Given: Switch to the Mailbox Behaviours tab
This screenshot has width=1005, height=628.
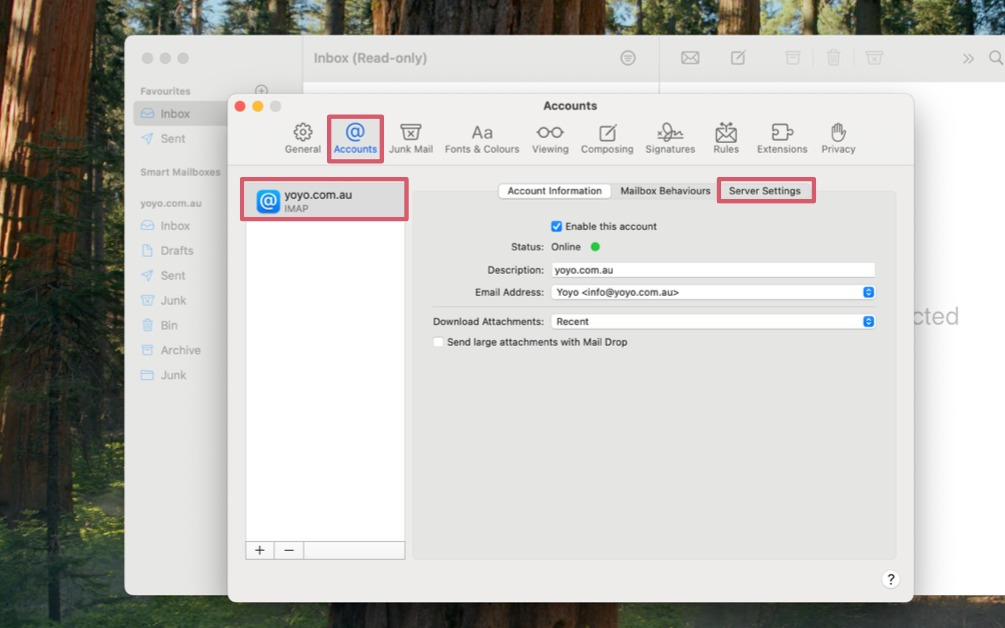Looking at the screenshot, I should tap(665, 191).
